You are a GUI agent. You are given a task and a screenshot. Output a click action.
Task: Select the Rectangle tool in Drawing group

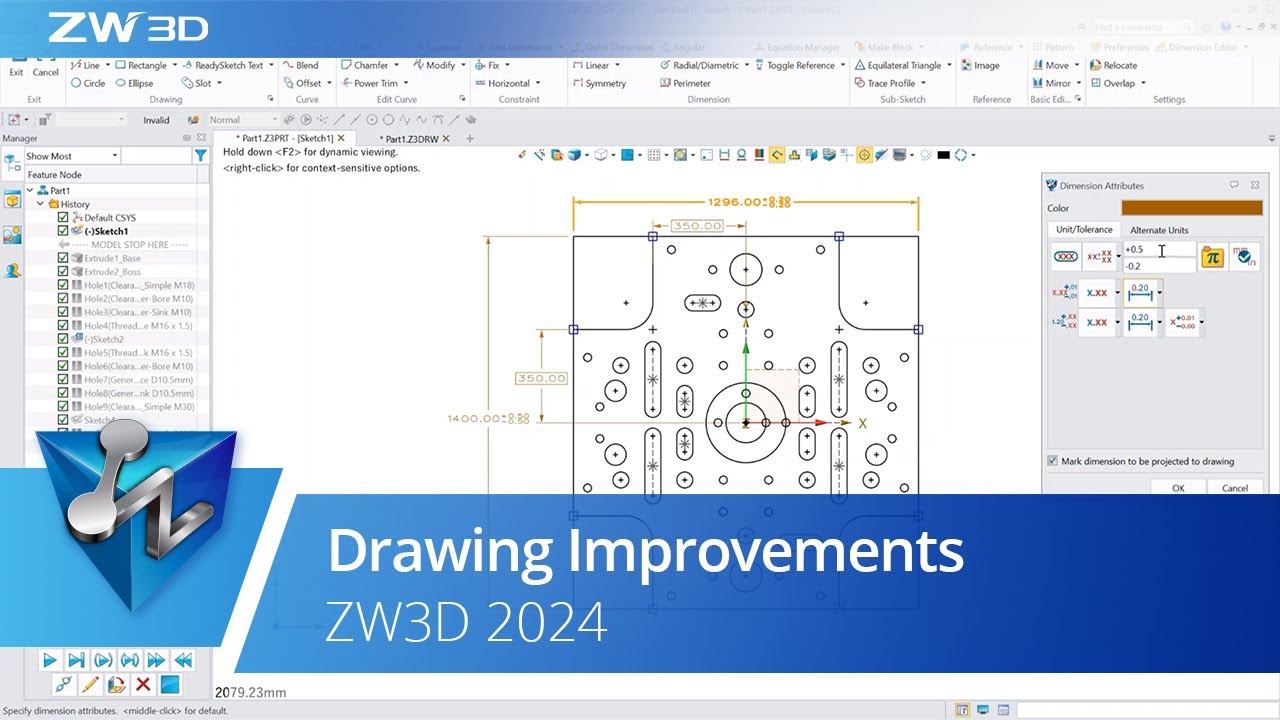pos(139,65)
